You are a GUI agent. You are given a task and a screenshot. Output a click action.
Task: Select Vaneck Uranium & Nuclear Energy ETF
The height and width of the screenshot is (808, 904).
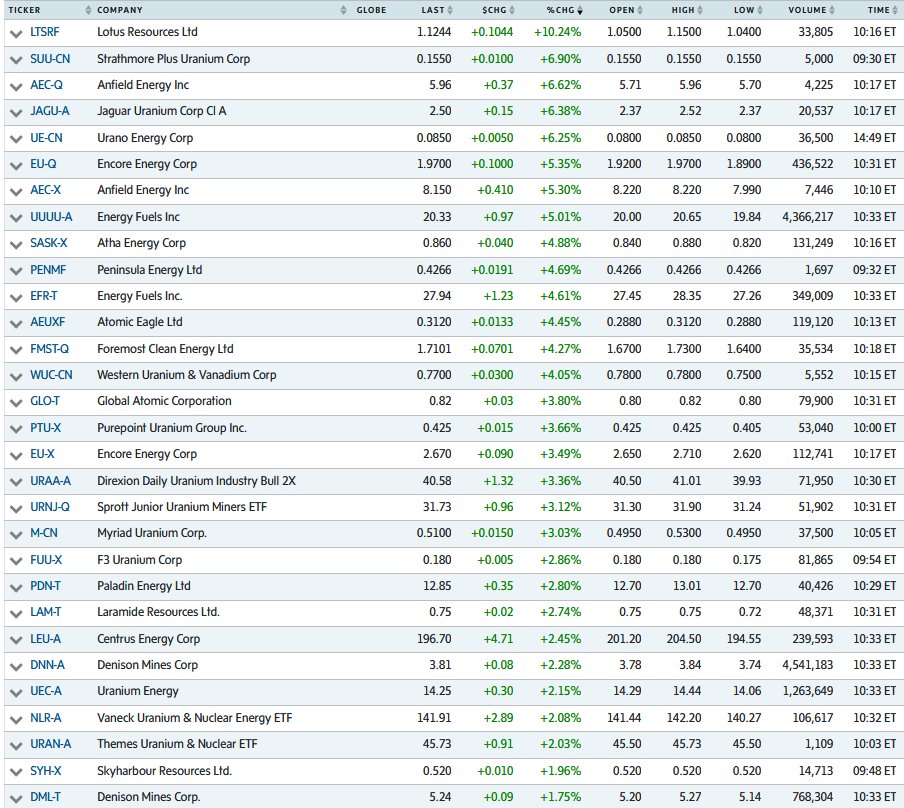tap(195, 718)
